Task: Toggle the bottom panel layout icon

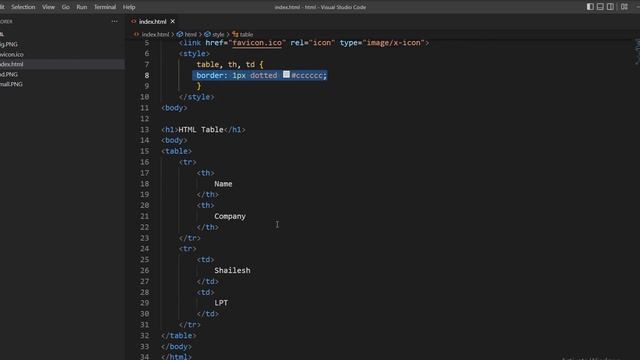Action: click(x=600, y=7)
